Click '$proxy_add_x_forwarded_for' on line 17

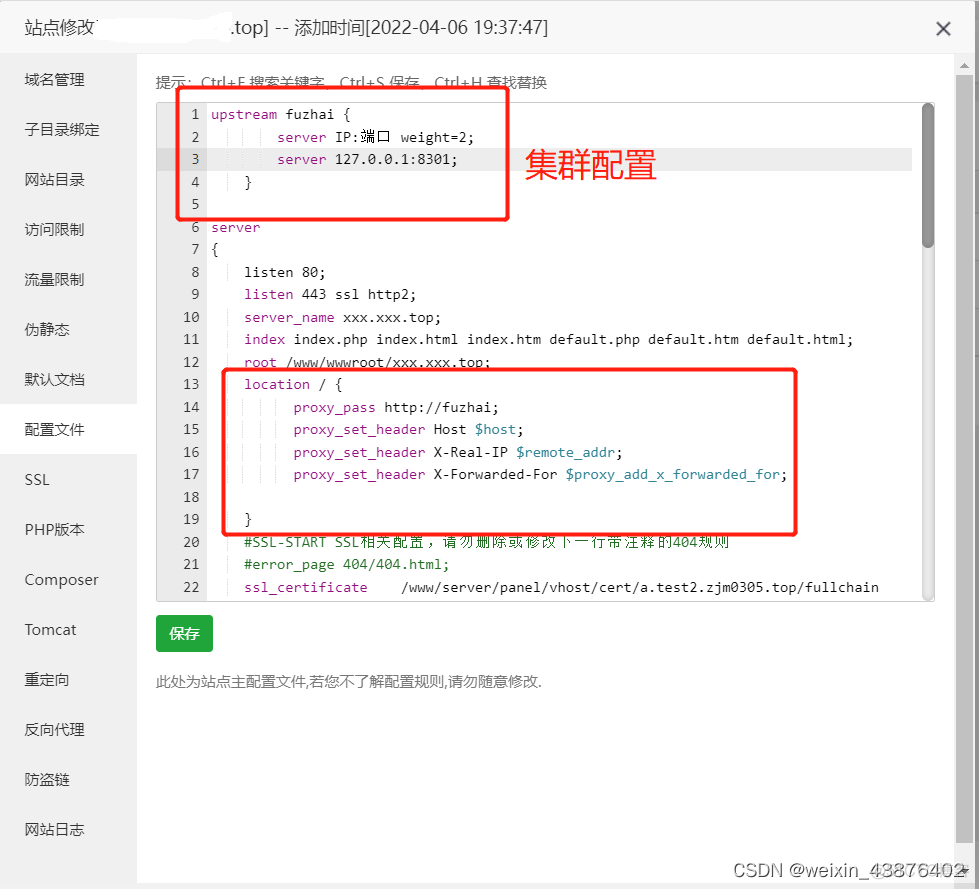click(673, 474)
